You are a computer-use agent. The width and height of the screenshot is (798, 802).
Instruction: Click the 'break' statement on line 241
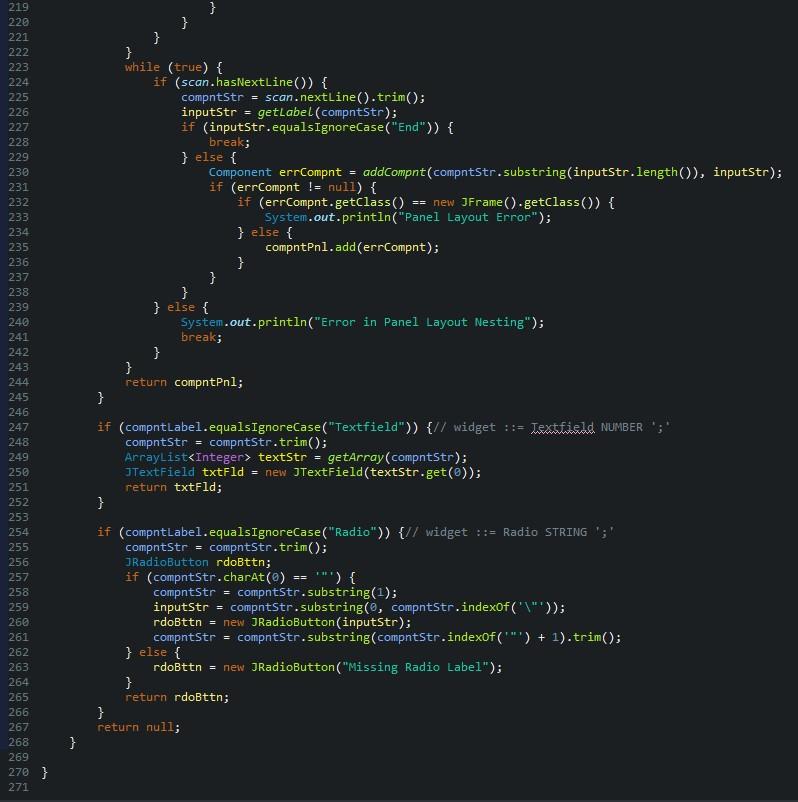pos(198,337)
